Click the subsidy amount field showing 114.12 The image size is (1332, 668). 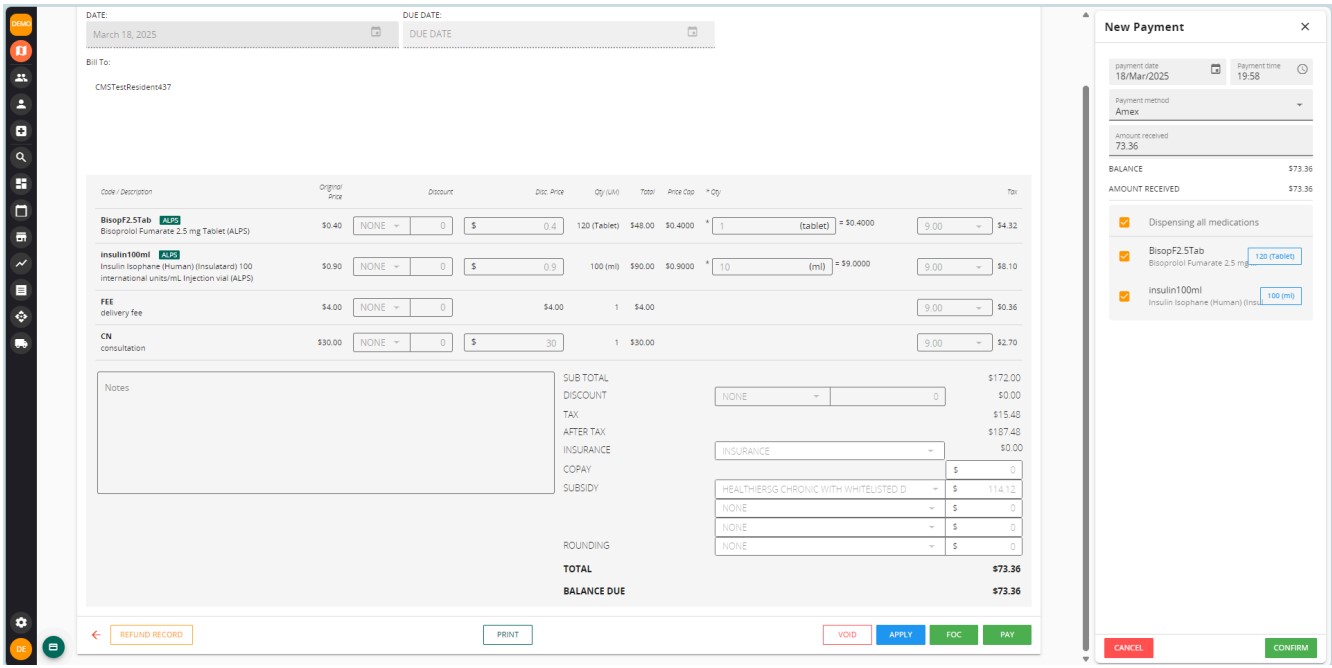984,489
